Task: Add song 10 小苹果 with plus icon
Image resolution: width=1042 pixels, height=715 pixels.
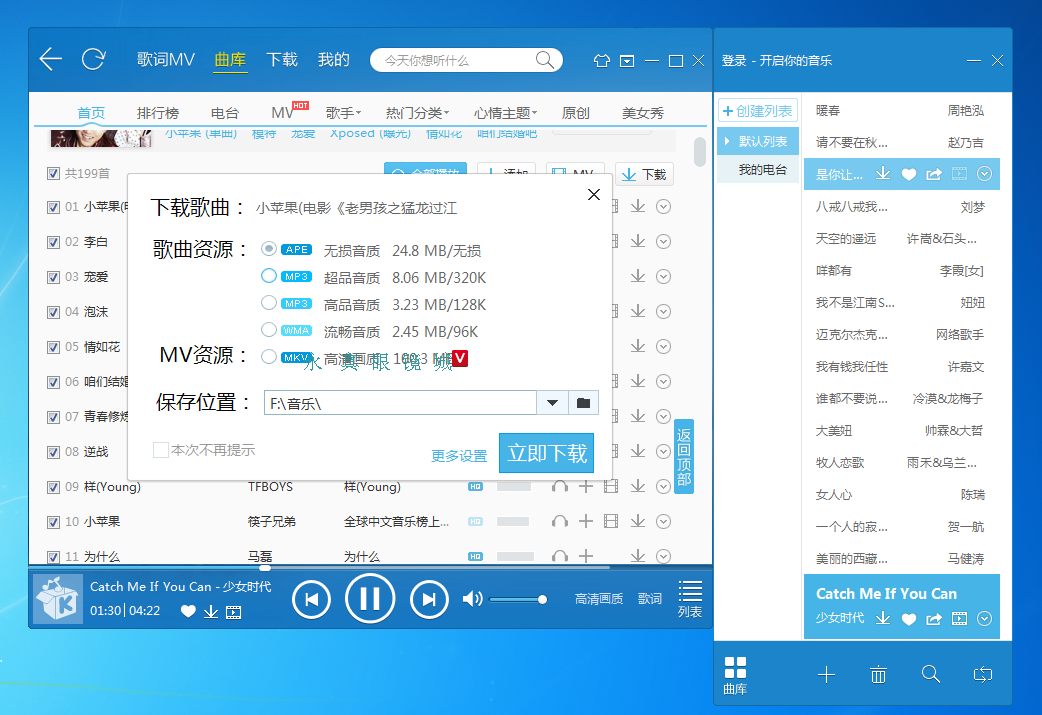Action: [x=585, y=522]
